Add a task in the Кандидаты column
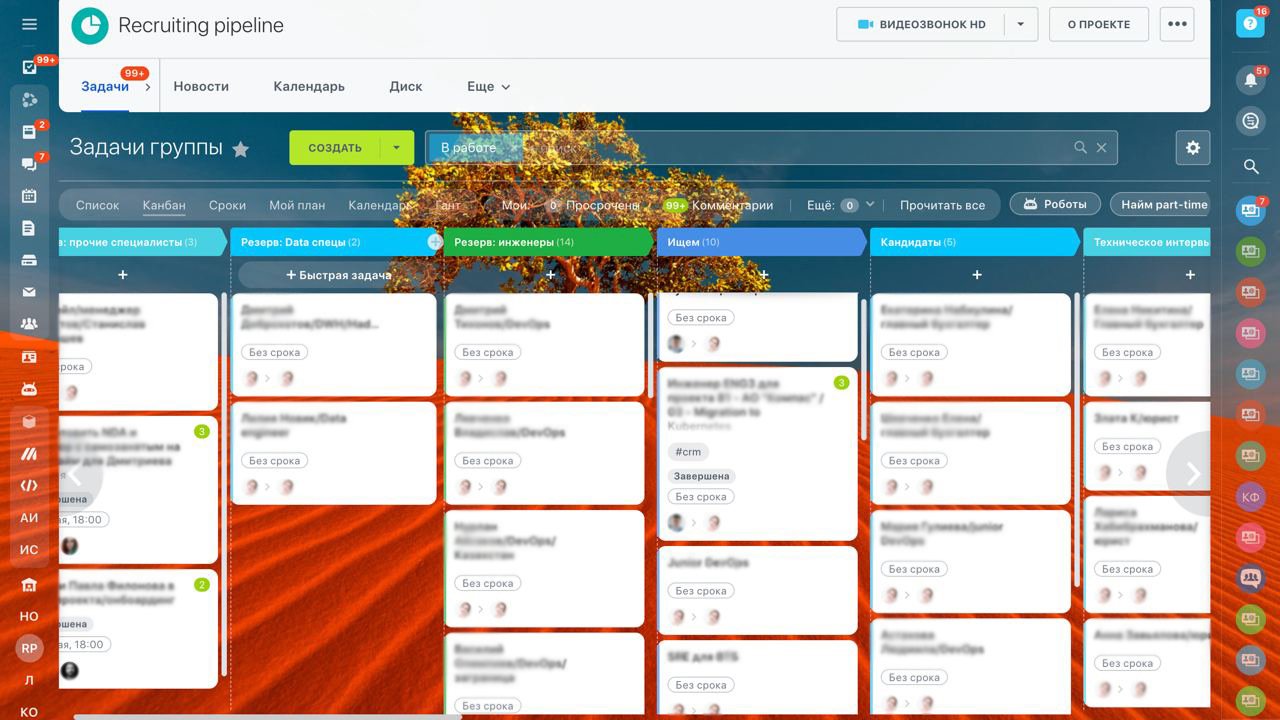1280x720 pixels. (x=977, y=275)
